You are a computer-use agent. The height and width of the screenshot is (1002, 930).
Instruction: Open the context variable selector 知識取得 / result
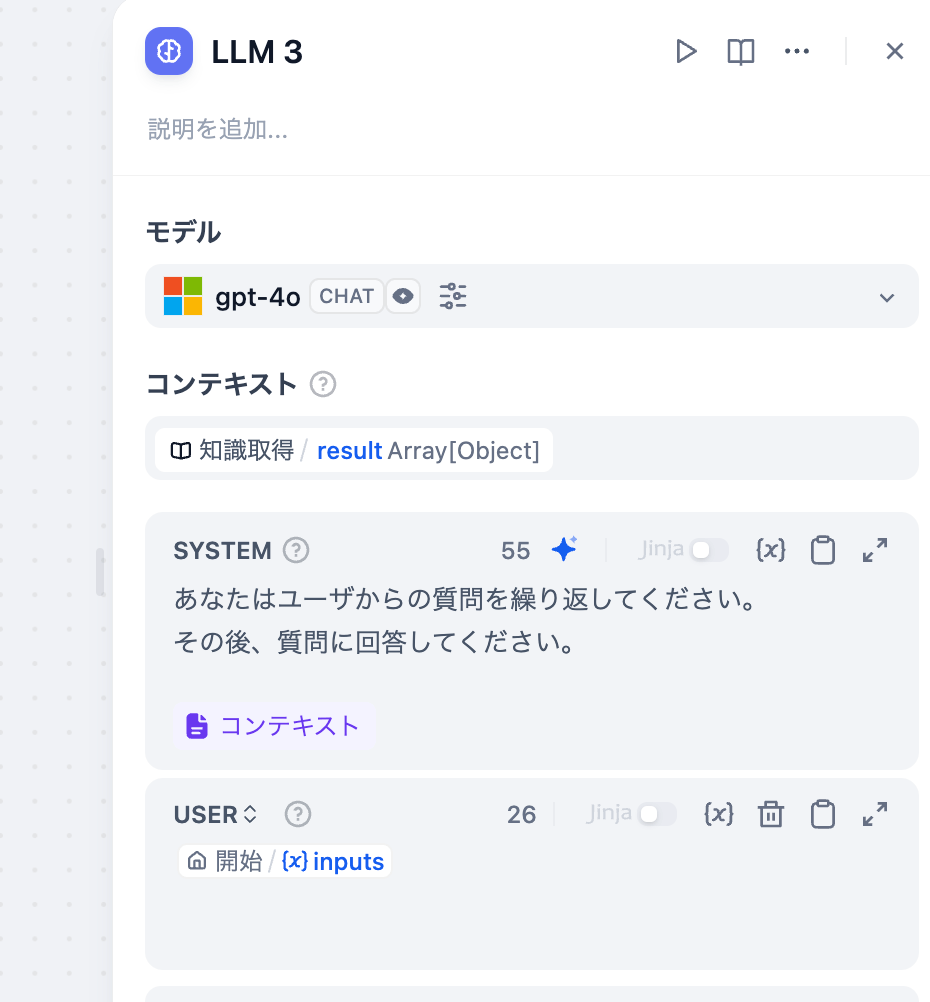(x=354, y=451)
